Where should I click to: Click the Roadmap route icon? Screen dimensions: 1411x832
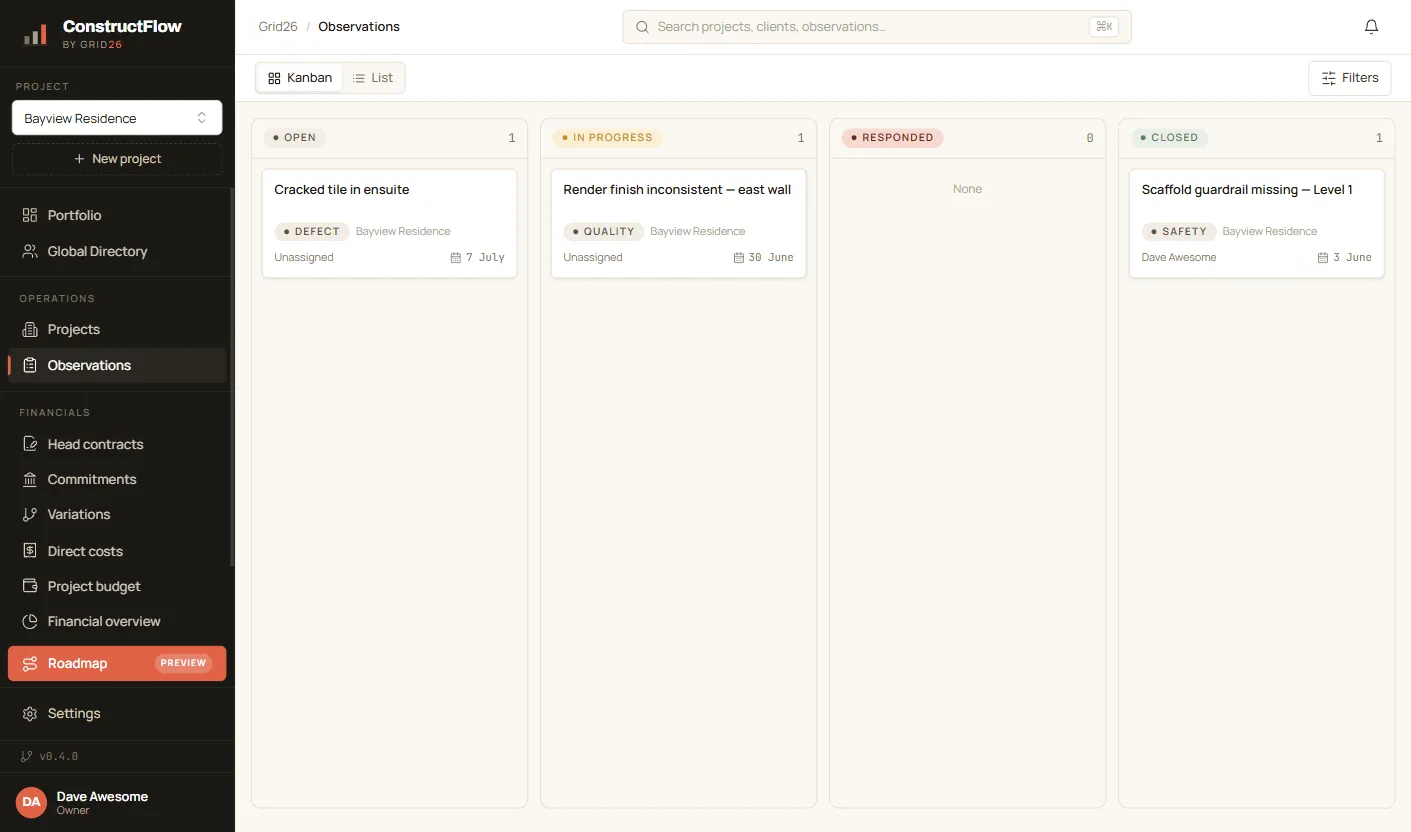[30, 663]
